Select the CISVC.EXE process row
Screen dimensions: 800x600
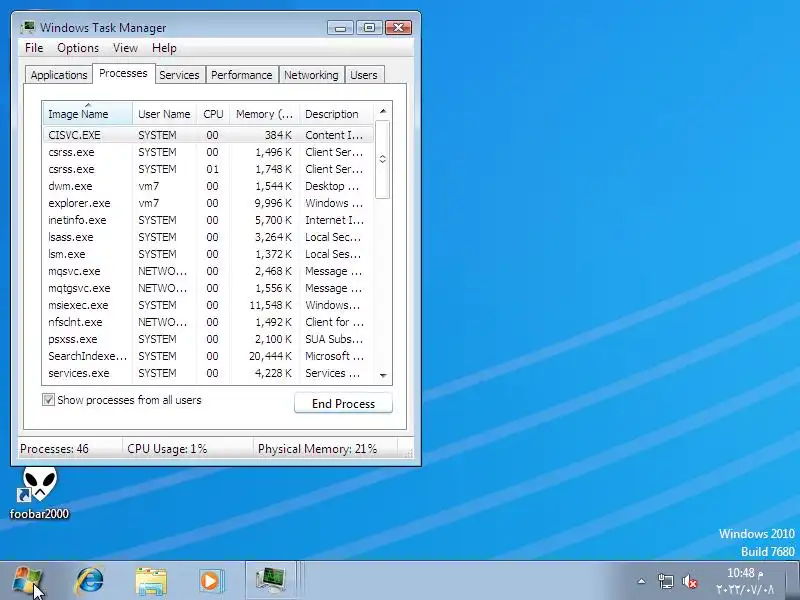point(208,135)
